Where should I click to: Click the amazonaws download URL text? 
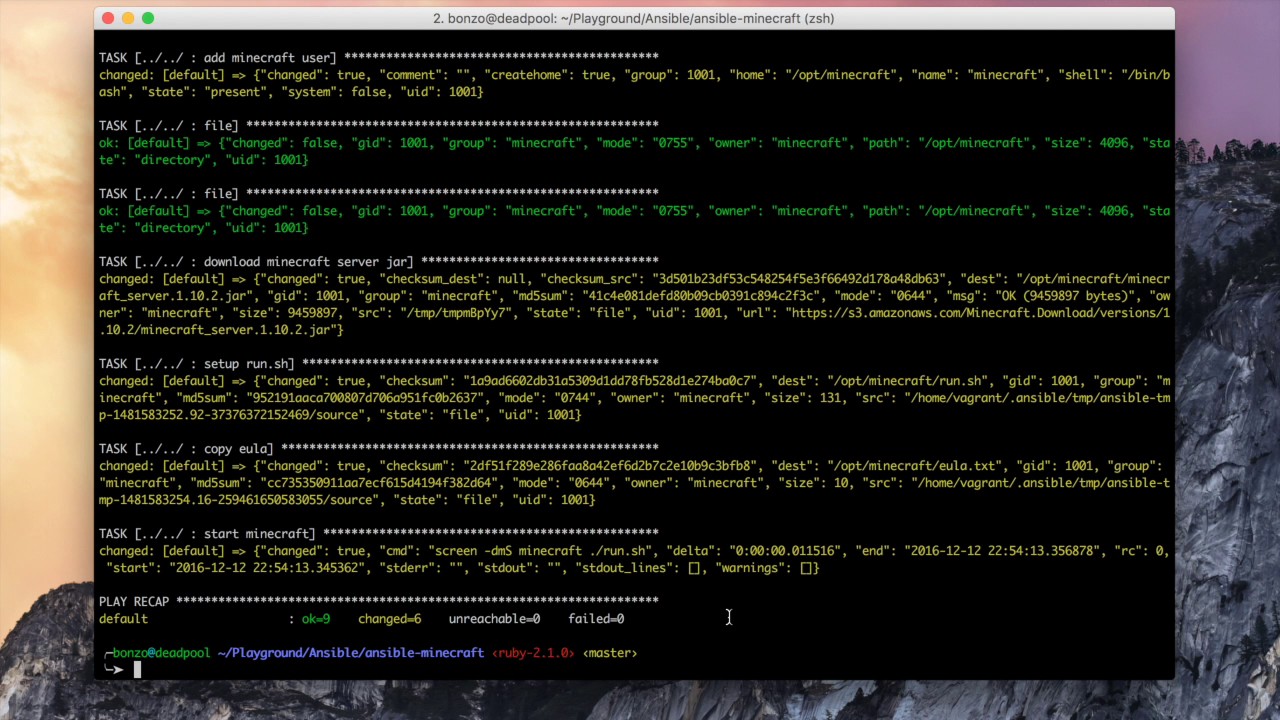coord(634,322)
